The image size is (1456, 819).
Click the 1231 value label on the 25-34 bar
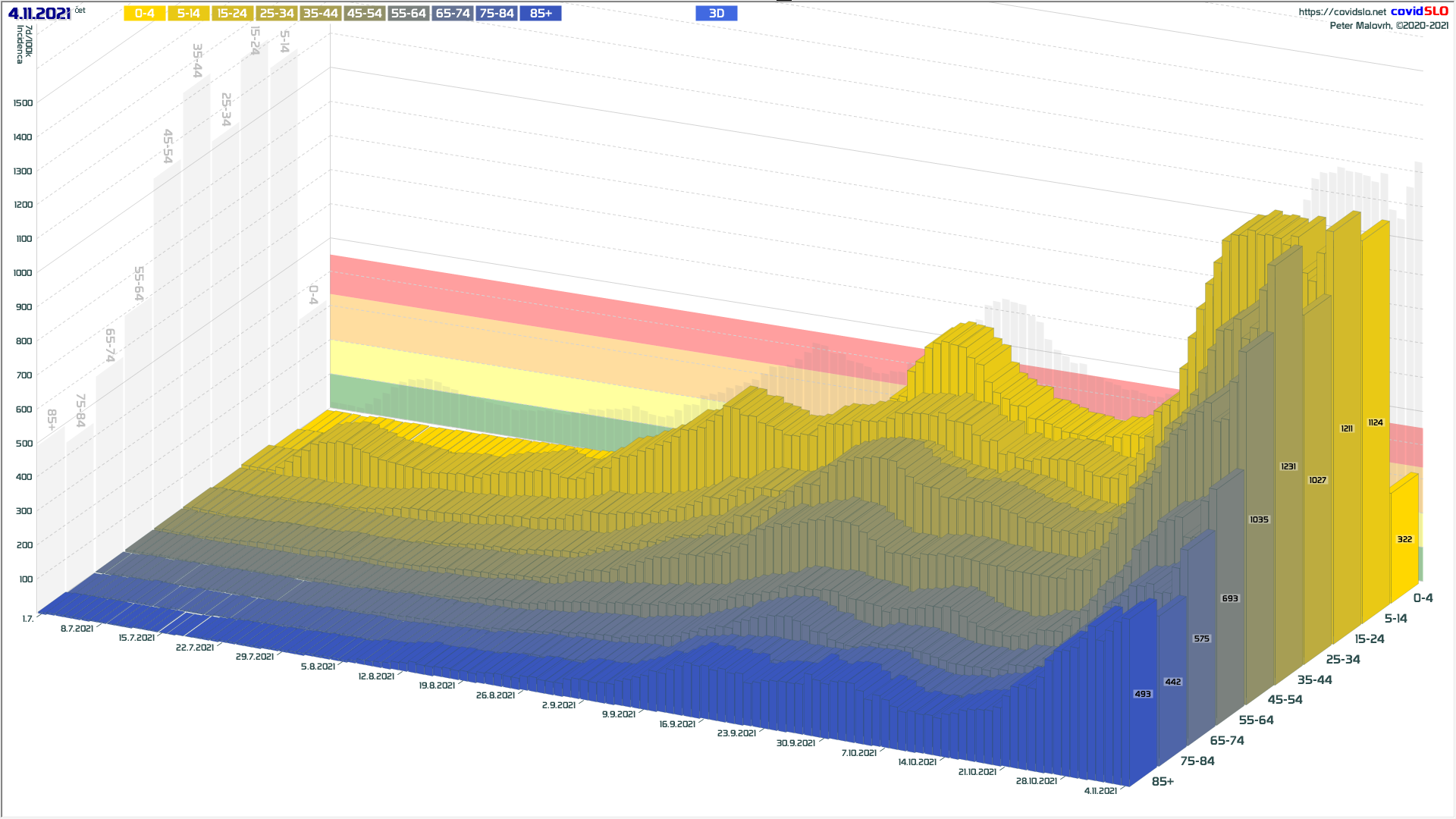tap(1288, 466)
